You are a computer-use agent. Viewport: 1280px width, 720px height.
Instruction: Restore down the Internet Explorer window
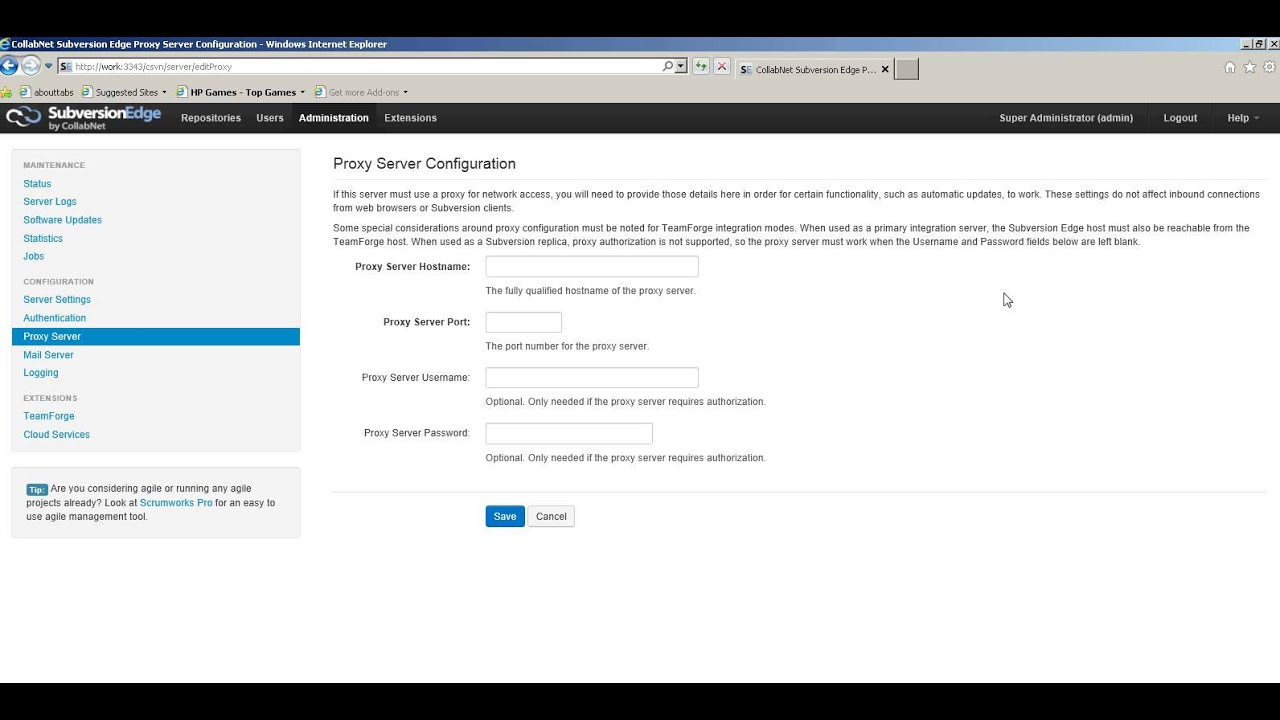pyautogui.click(x=1259, y=44)
